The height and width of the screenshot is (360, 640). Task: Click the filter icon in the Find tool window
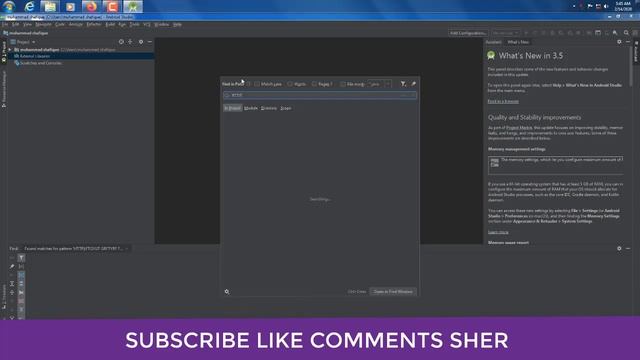tap(21, 258)
